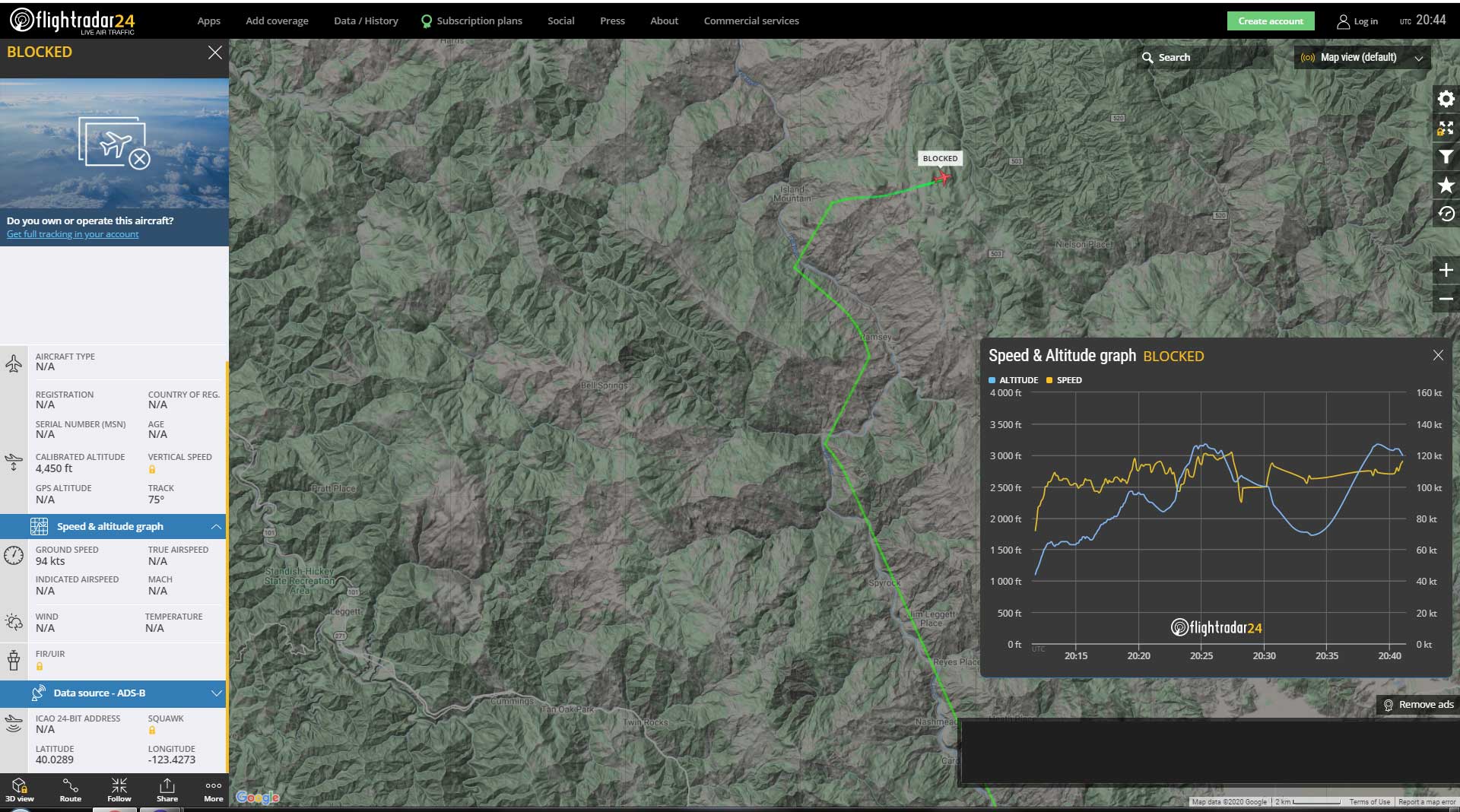Click the squawk lock icon
Screen dimensions: 1460x812
[x=152, y=730]
